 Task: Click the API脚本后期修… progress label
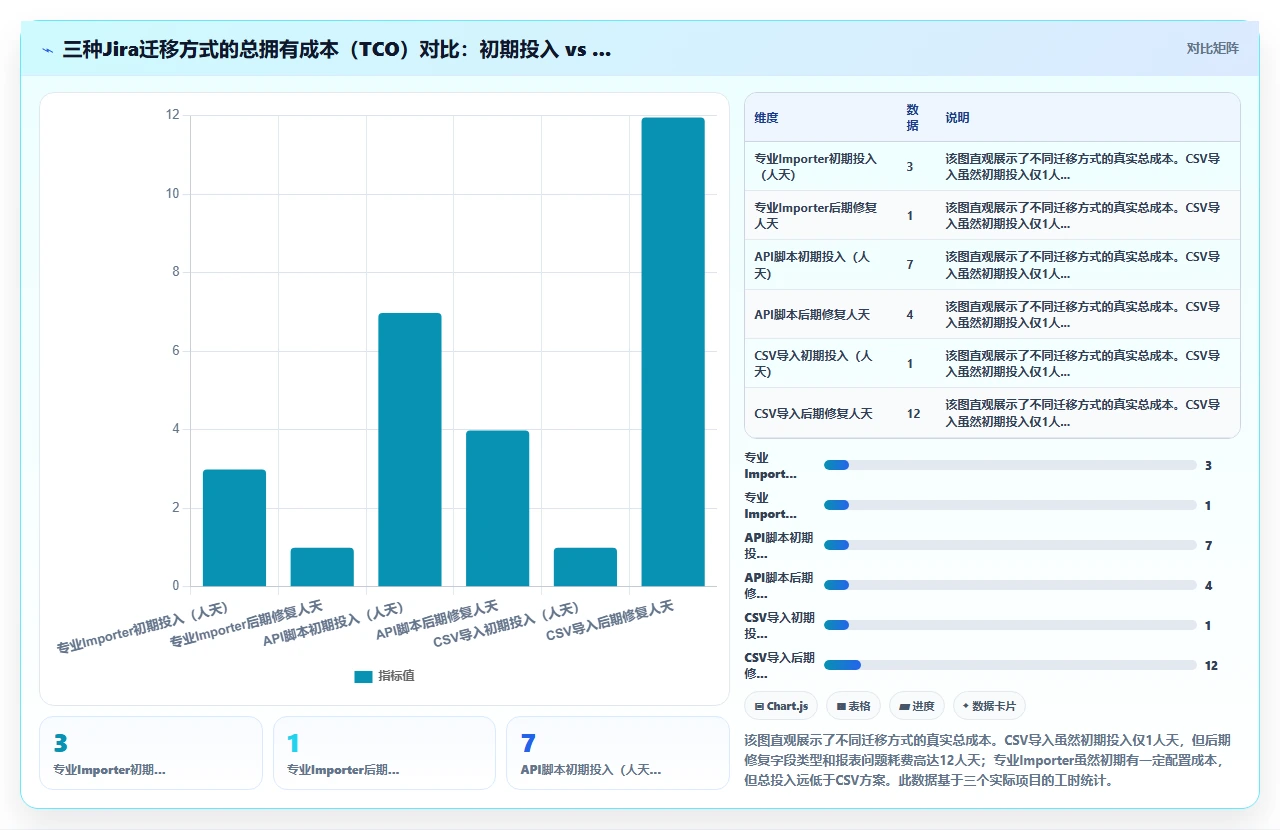pyautogui.click(x=779, y=585)
